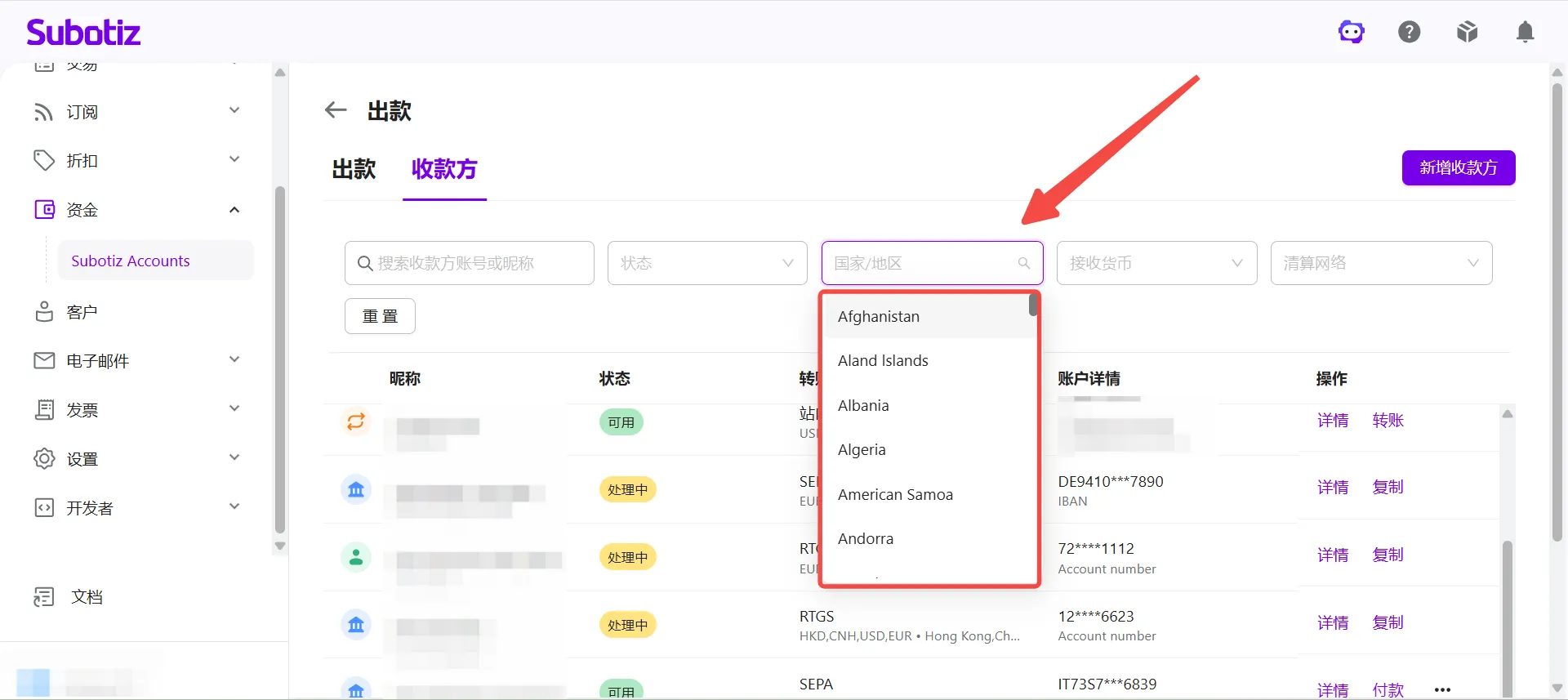The image size is (1568, 700).
Task: Expand the 订阅 menu chevron
Action: tap(234, 110)
